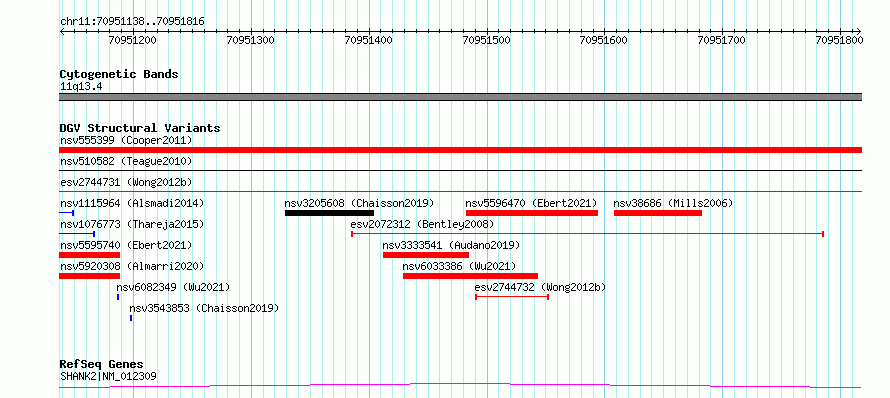Click the nsv555399 (Cooper2011) variant label
Screen dimensions: 890x398
coord(126,140)
